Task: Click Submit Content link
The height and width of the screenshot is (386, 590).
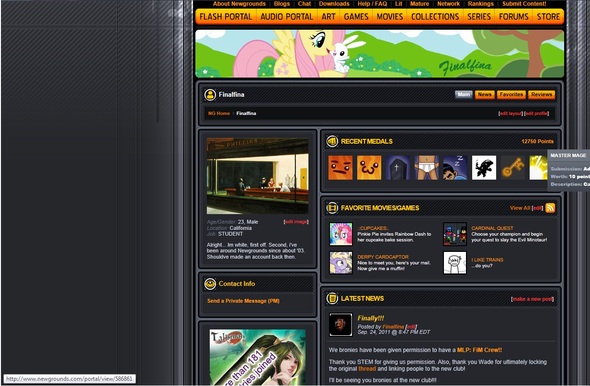Action: coord(524,4)
